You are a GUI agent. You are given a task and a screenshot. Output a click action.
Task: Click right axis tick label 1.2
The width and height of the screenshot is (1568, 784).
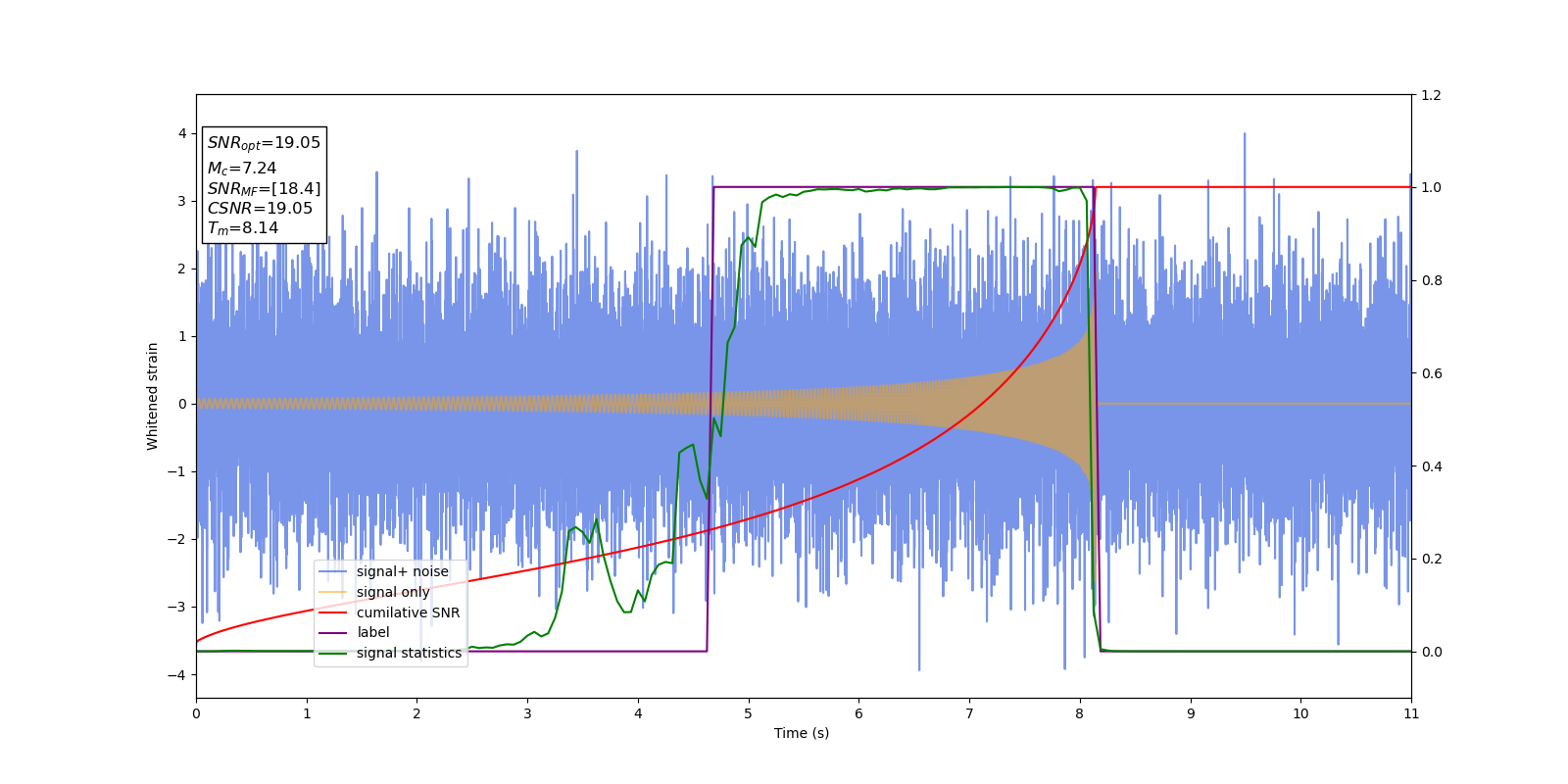(x=1431, y=95)
